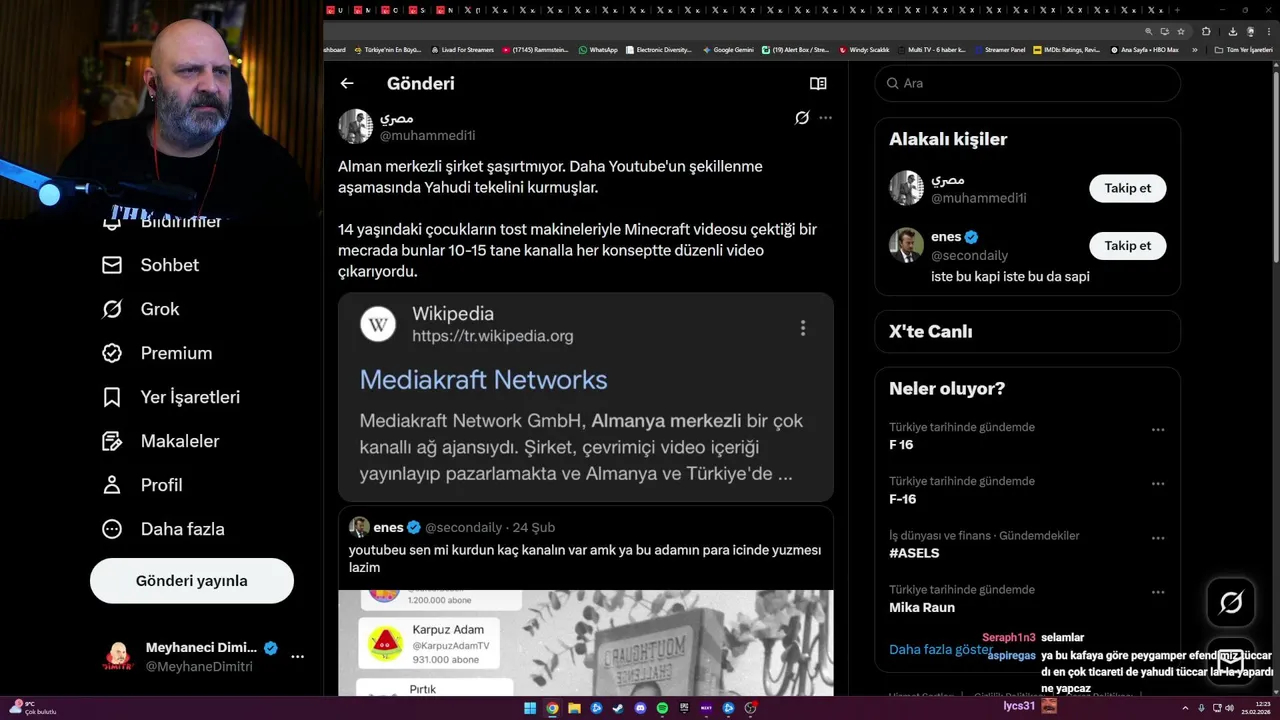Open the browser extensions puzzle icon
The image size is (1280, 720).
(1206, 31)
